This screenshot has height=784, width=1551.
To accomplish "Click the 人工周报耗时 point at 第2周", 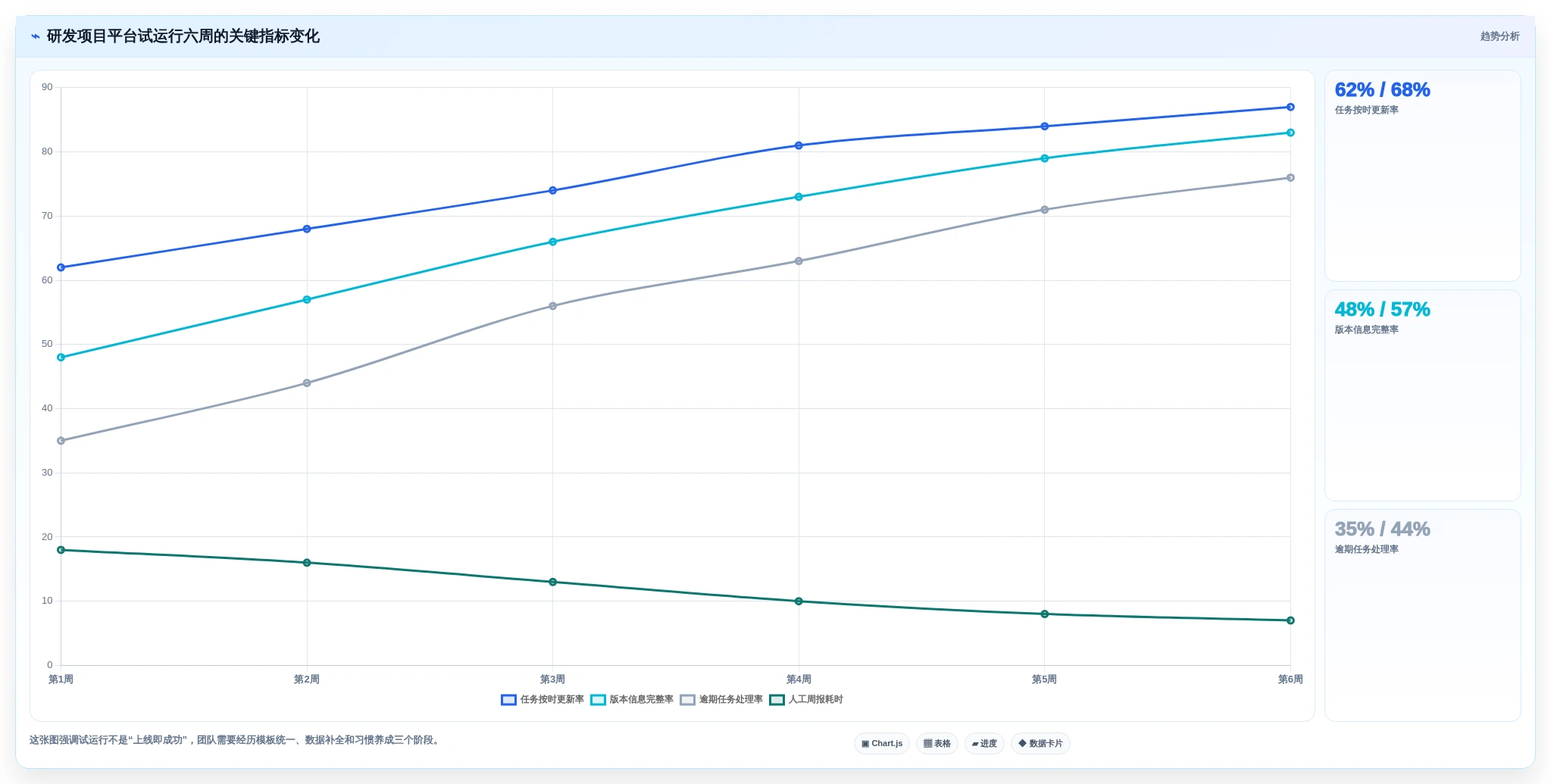I will pos(307,563).
